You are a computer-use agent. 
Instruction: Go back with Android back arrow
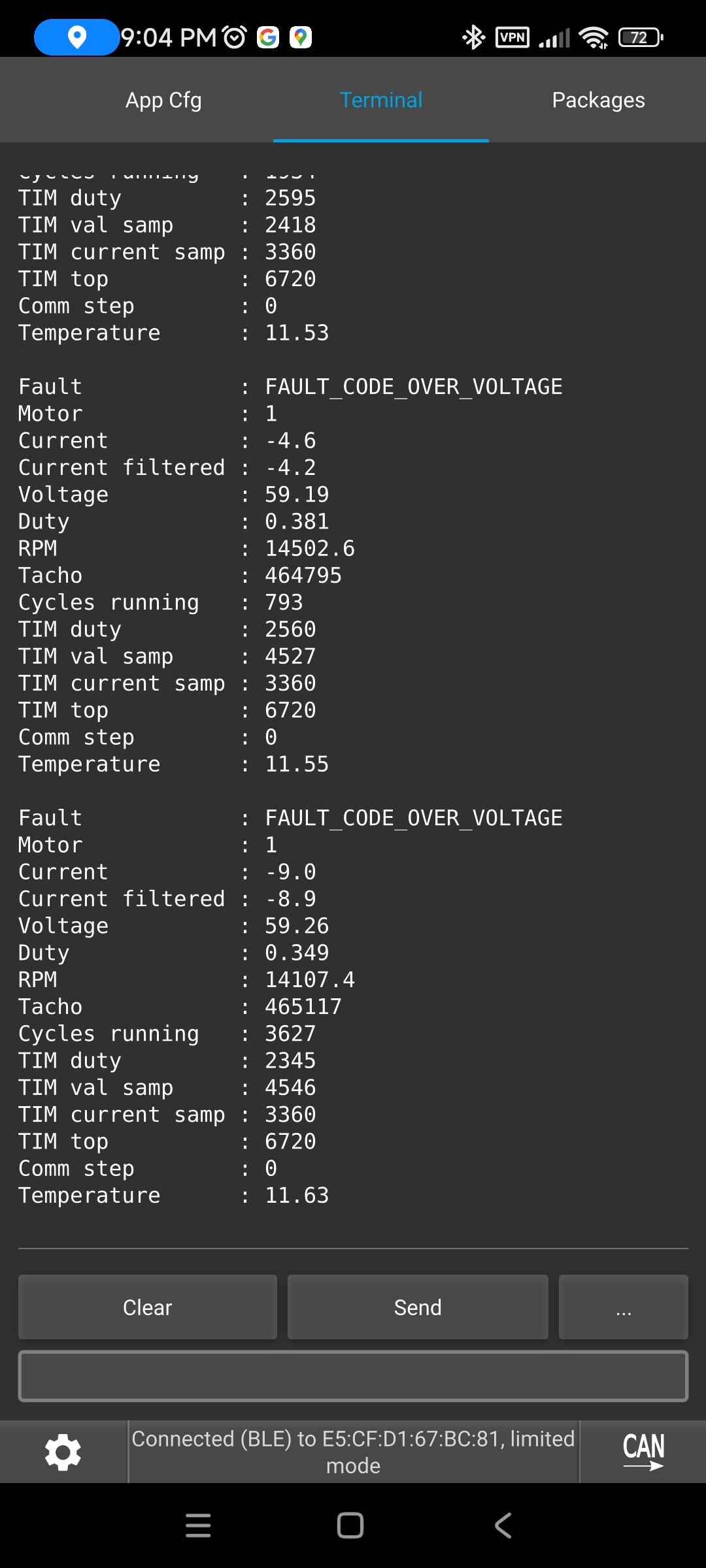click(x=503, y=1526)
